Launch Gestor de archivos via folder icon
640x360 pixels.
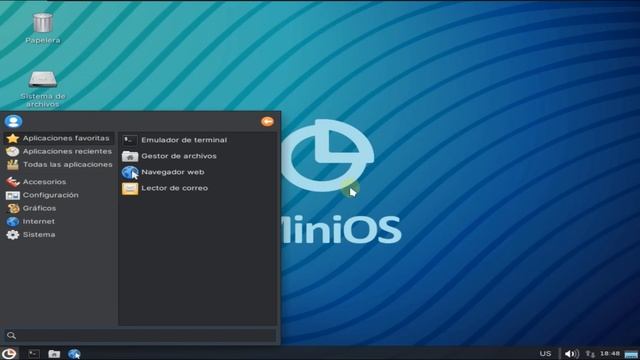(x=130, y=156)
